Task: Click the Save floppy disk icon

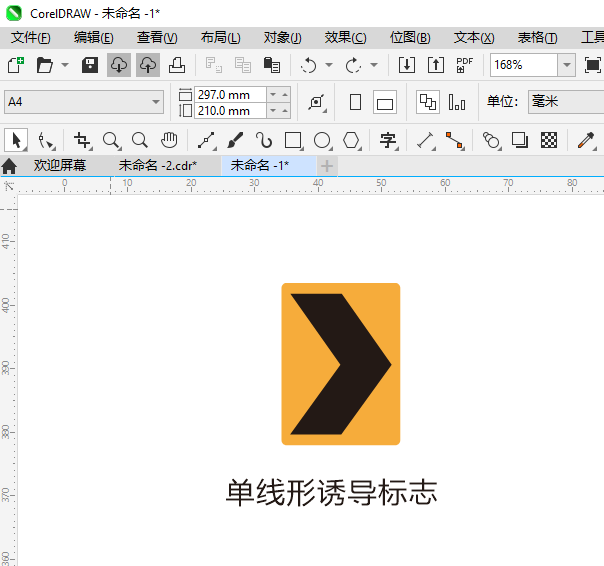Action: pos(90,65)
